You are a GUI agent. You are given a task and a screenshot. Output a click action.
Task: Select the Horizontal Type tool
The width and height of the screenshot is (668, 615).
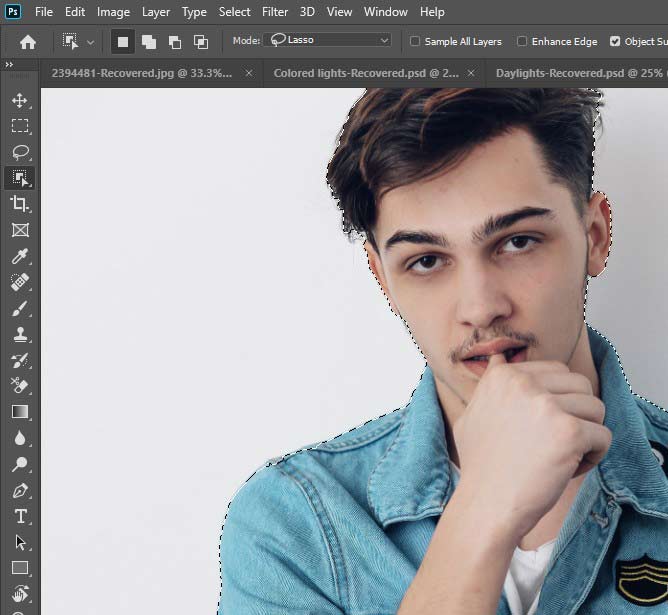coord(20,516)
